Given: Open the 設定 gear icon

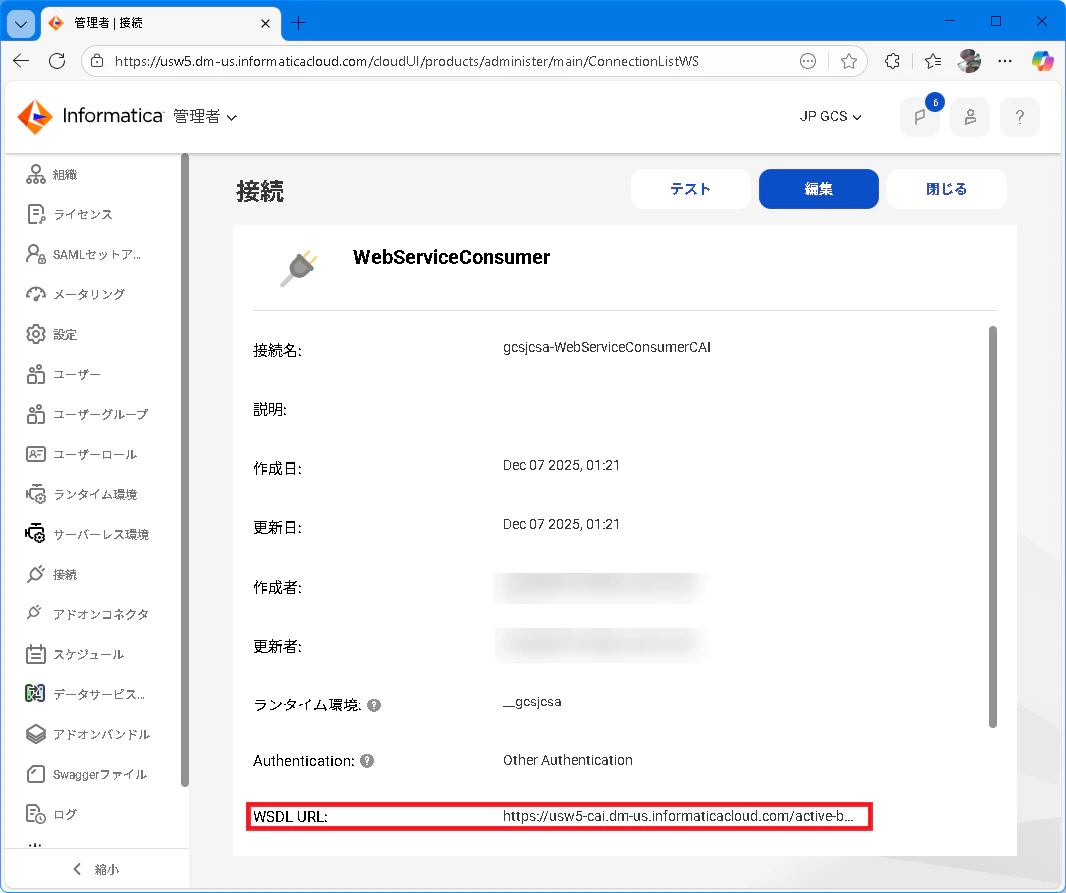Looking at the screenshot, I should [x=35, y=334].
